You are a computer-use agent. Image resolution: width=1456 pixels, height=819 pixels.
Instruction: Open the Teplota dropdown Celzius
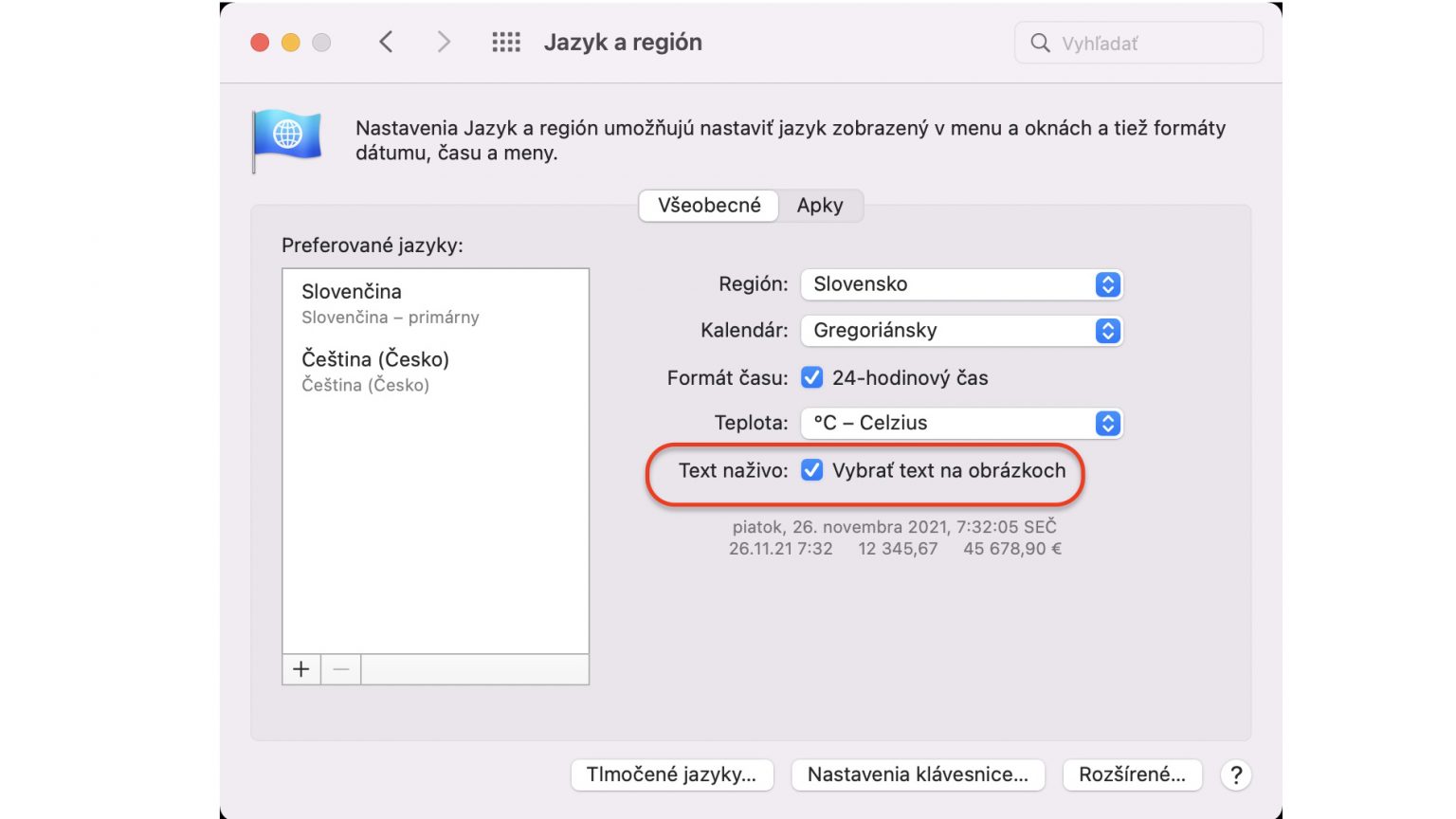[x=961, y=423]
